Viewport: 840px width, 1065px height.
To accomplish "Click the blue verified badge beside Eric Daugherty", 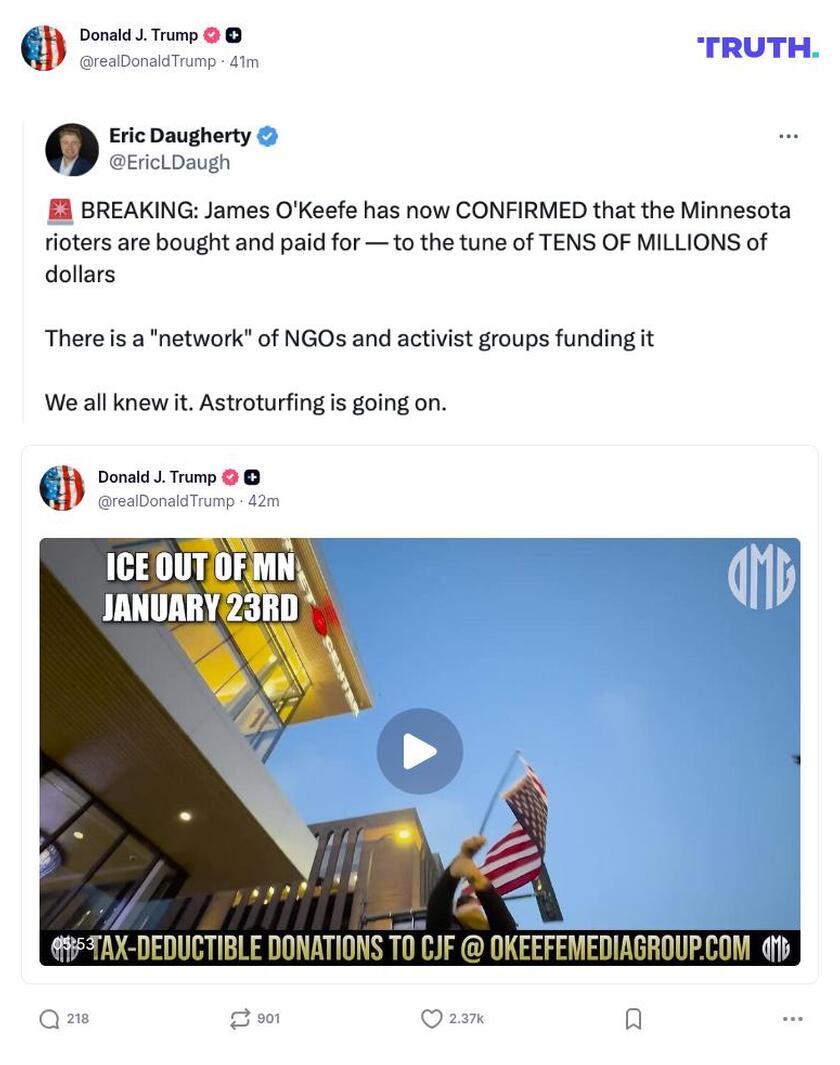I will 268,136.
